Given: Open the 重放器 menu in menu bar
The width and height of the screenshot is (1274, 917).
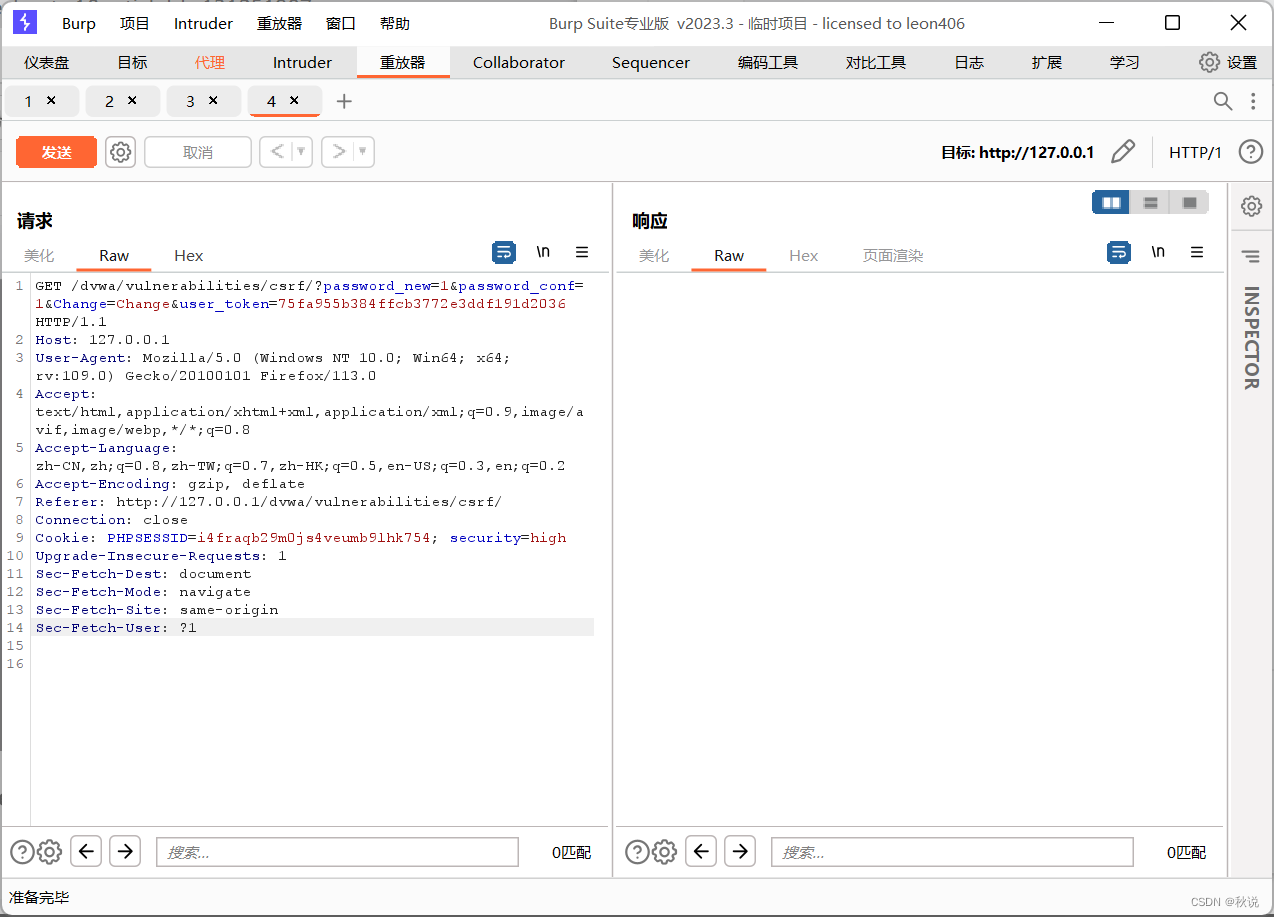Looking at the screenshot, I should (279, 23).
